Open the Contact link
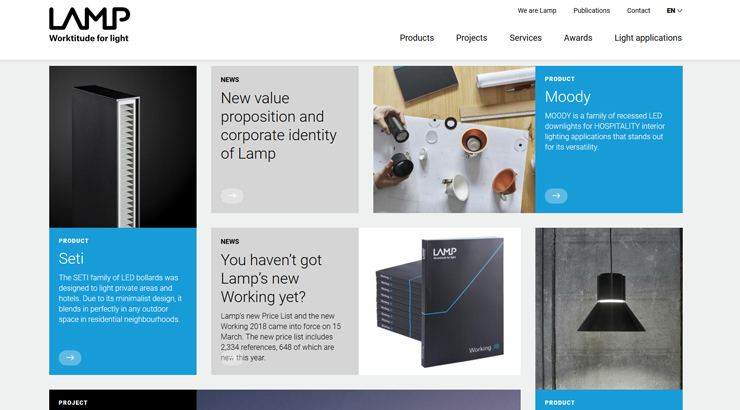The width and height of the screenshot is (740, 410). tap(638, 10)
